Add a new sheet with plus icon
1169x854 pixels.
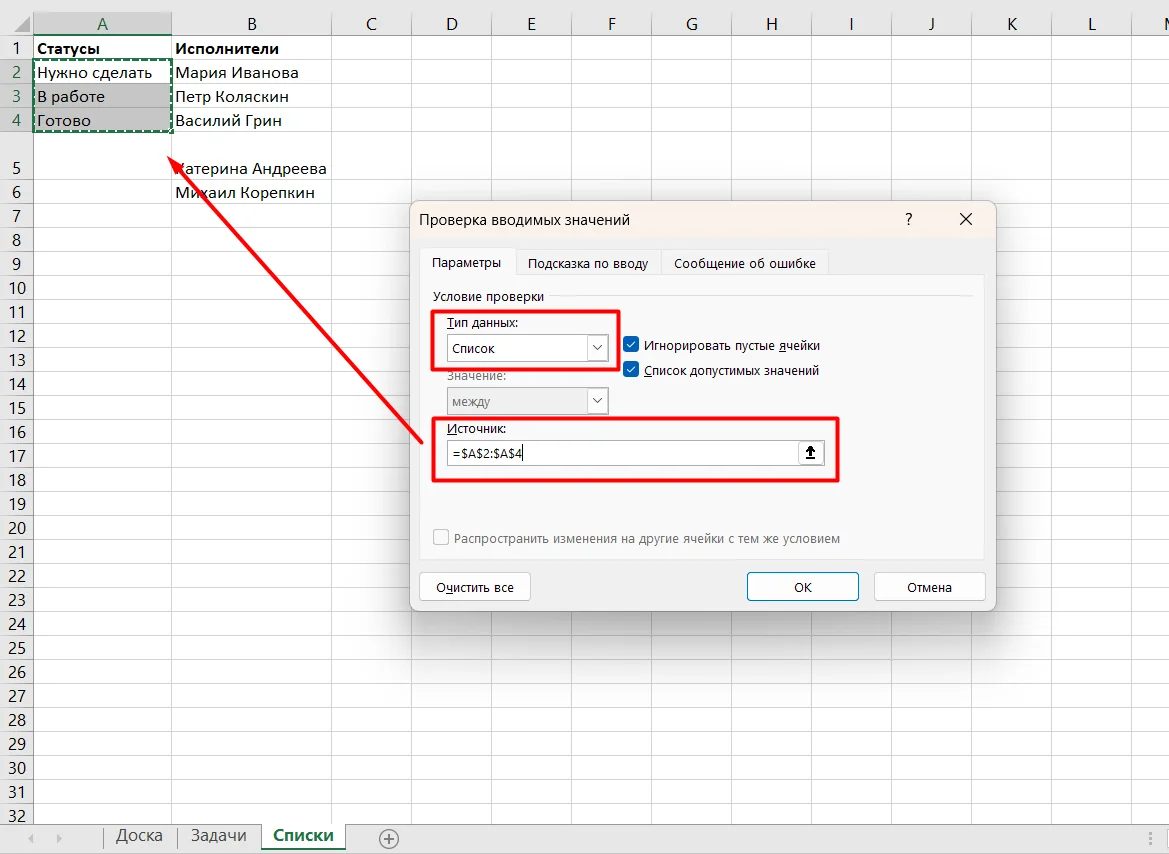[x=388, y=838]
